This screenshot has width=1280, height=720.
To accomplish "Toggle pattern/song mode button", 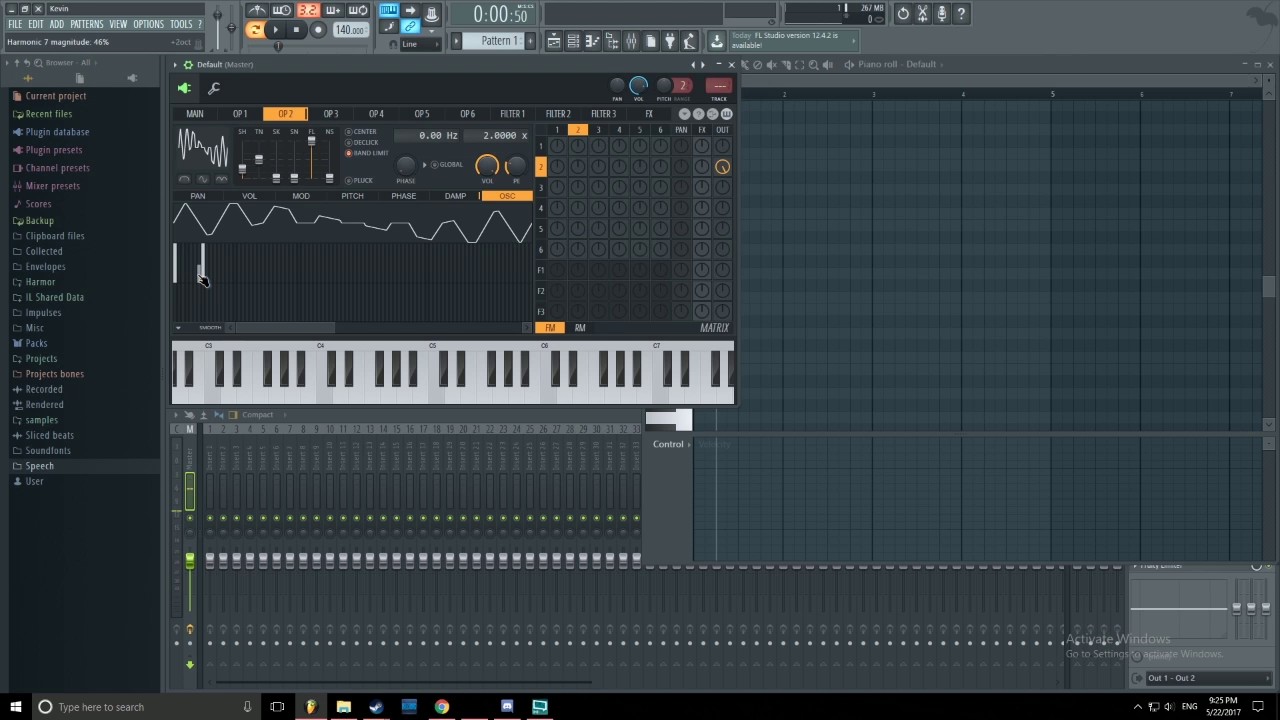I will pos(255,30).
